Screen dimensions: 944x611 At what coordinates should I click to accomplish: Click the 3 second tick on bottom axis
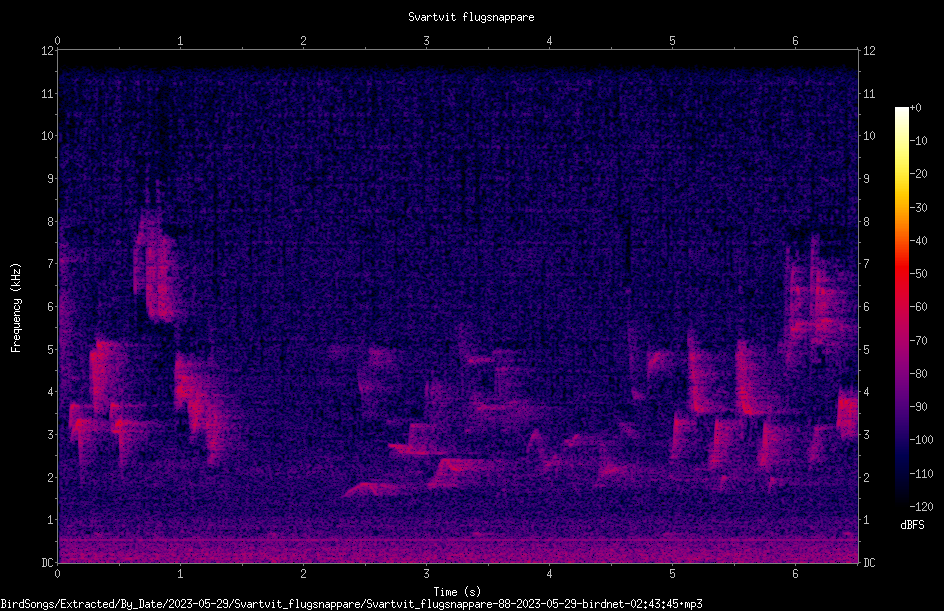426,574
